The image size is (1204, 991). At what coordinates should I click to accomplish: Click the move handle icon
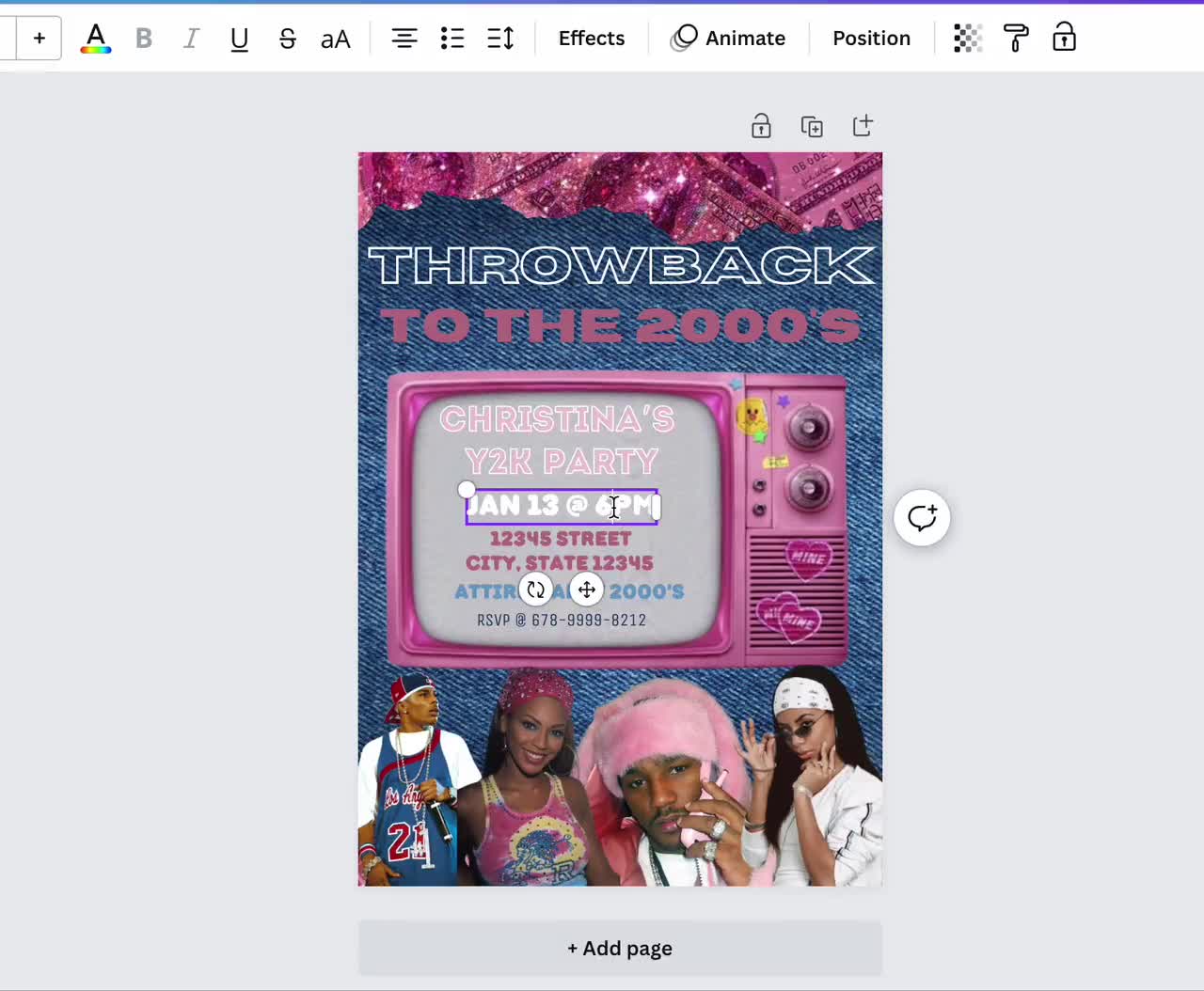click(x=587, y=590)
